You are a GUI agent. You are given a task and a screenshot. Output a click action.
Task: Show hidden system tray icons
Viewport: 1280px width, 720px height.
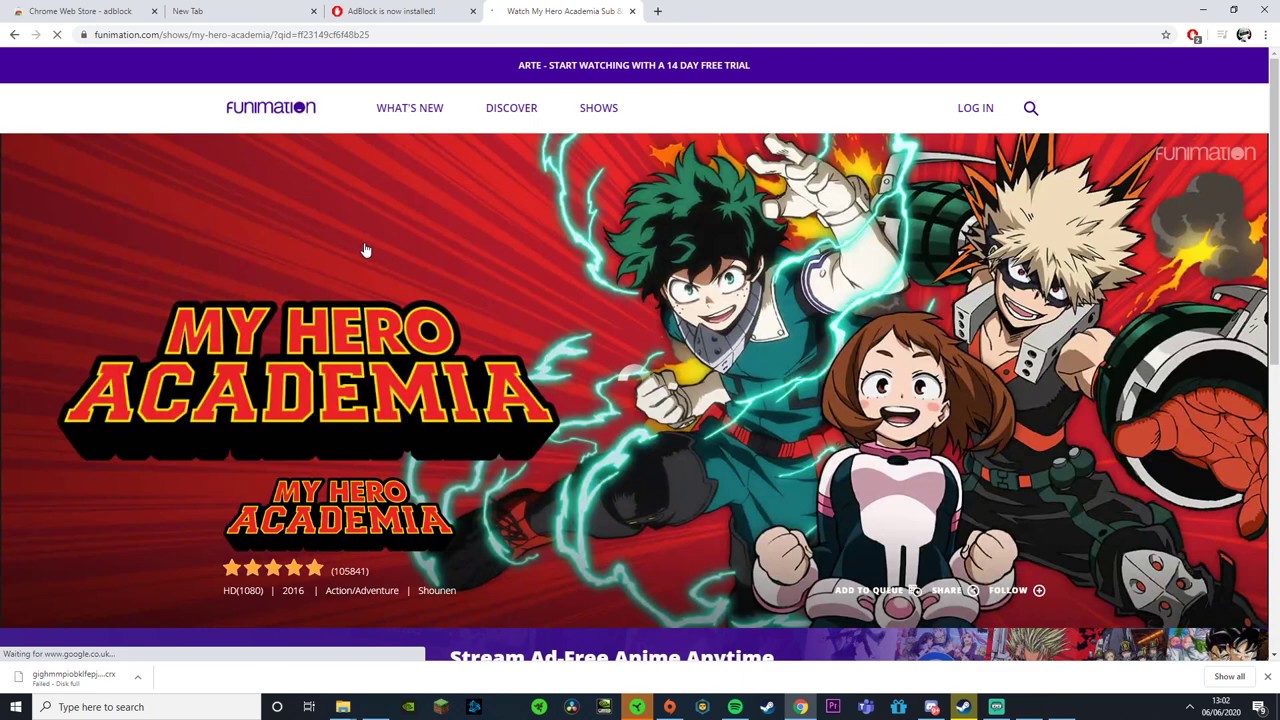click(1190, 707)
